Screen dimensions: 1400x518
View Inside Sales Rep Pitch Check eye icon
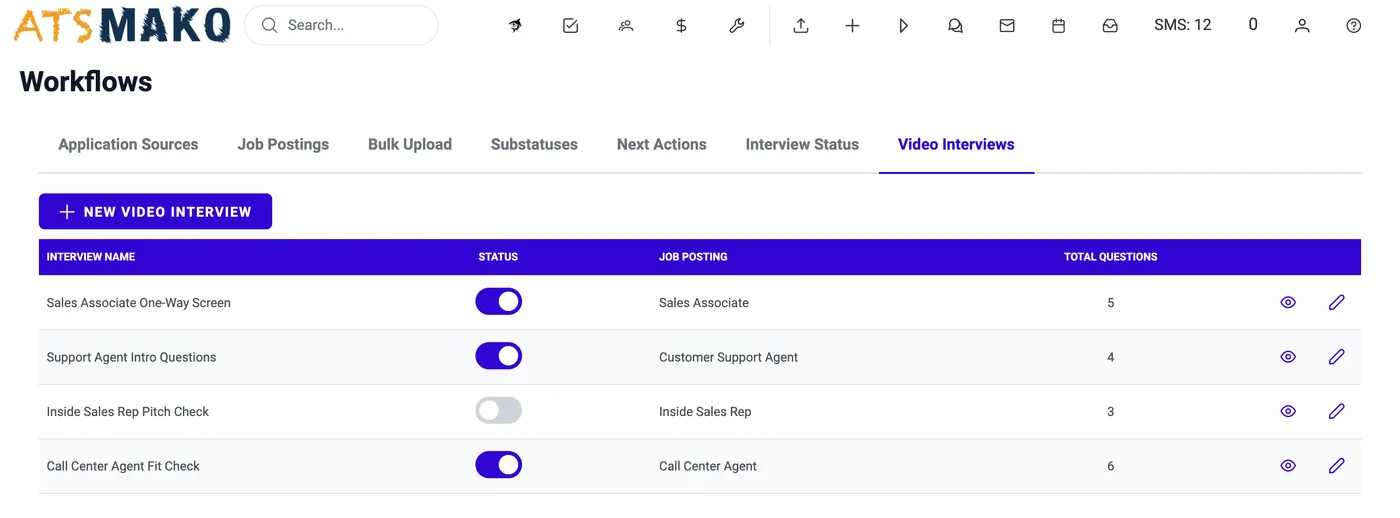1288,411
